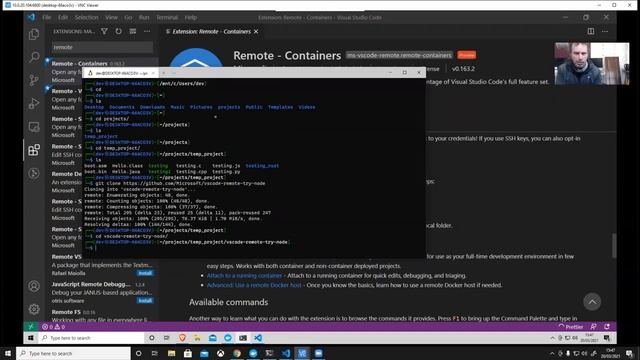The image size is (640, 360).
Task: Click the scroll to top round button
Action: (592, 302)
